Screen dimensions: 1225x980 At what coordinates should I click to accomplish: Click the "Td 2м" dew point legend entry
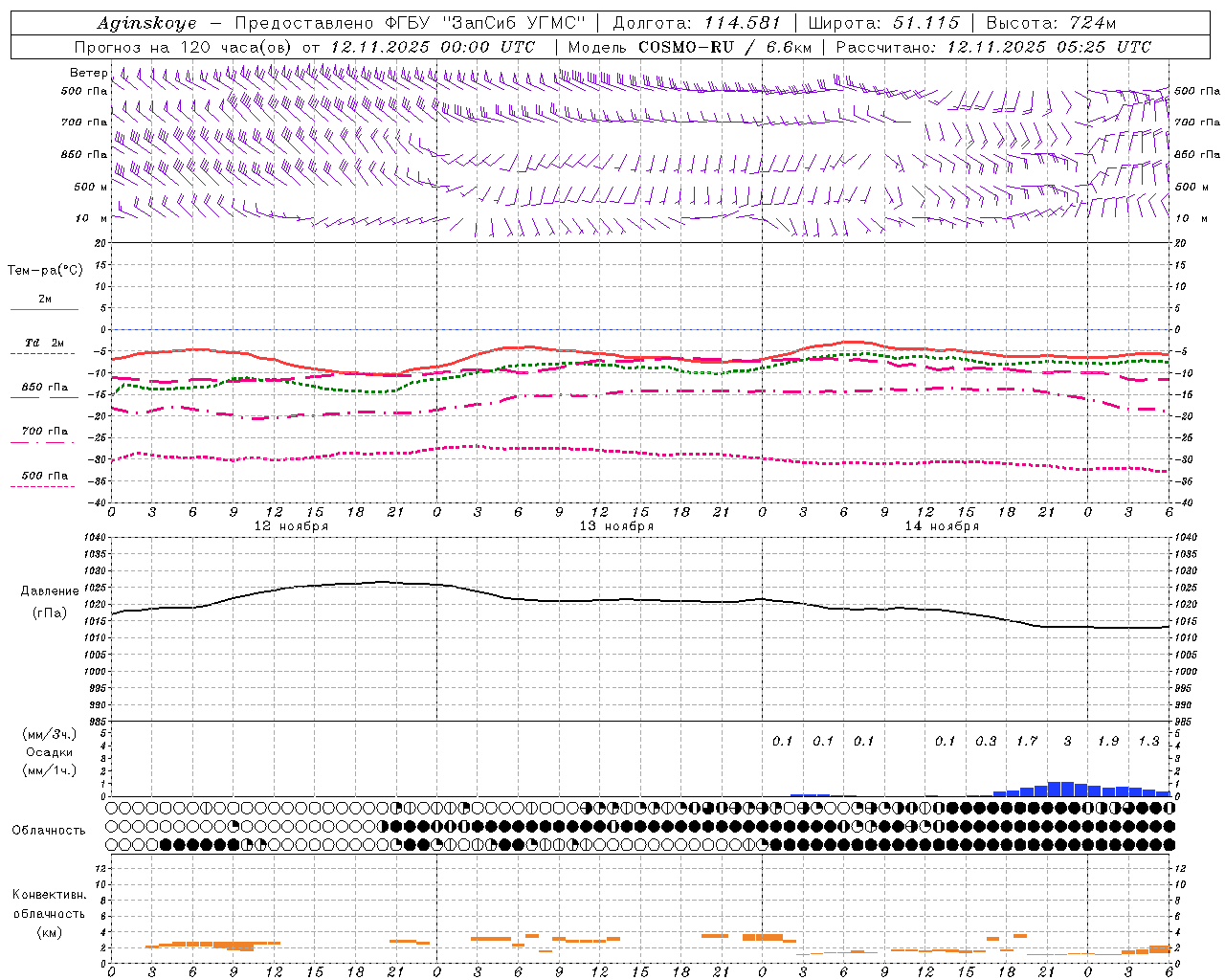coord(45,343)
